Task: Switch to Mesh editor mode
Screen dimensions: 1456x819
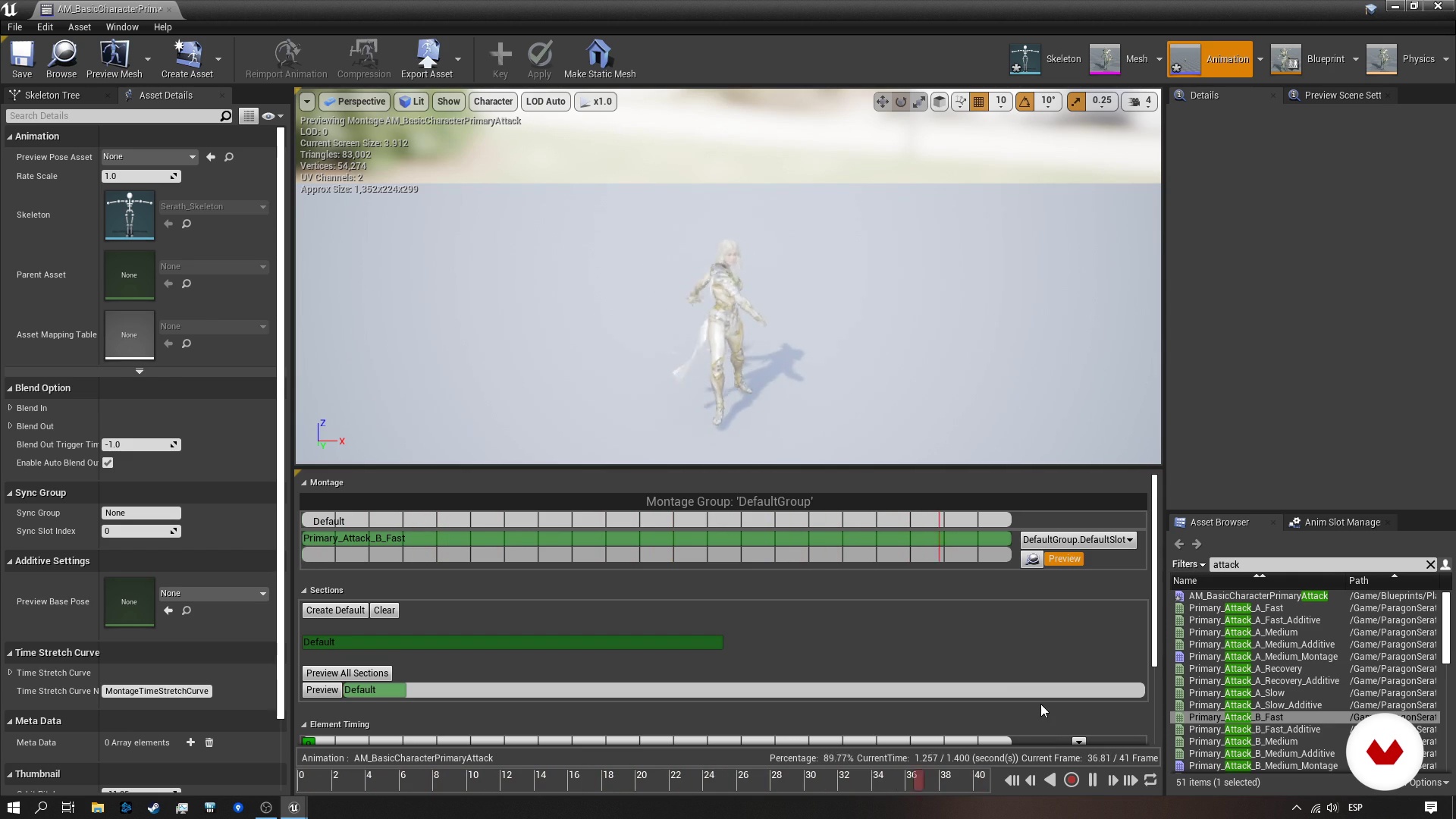Action: point(1120,59)
